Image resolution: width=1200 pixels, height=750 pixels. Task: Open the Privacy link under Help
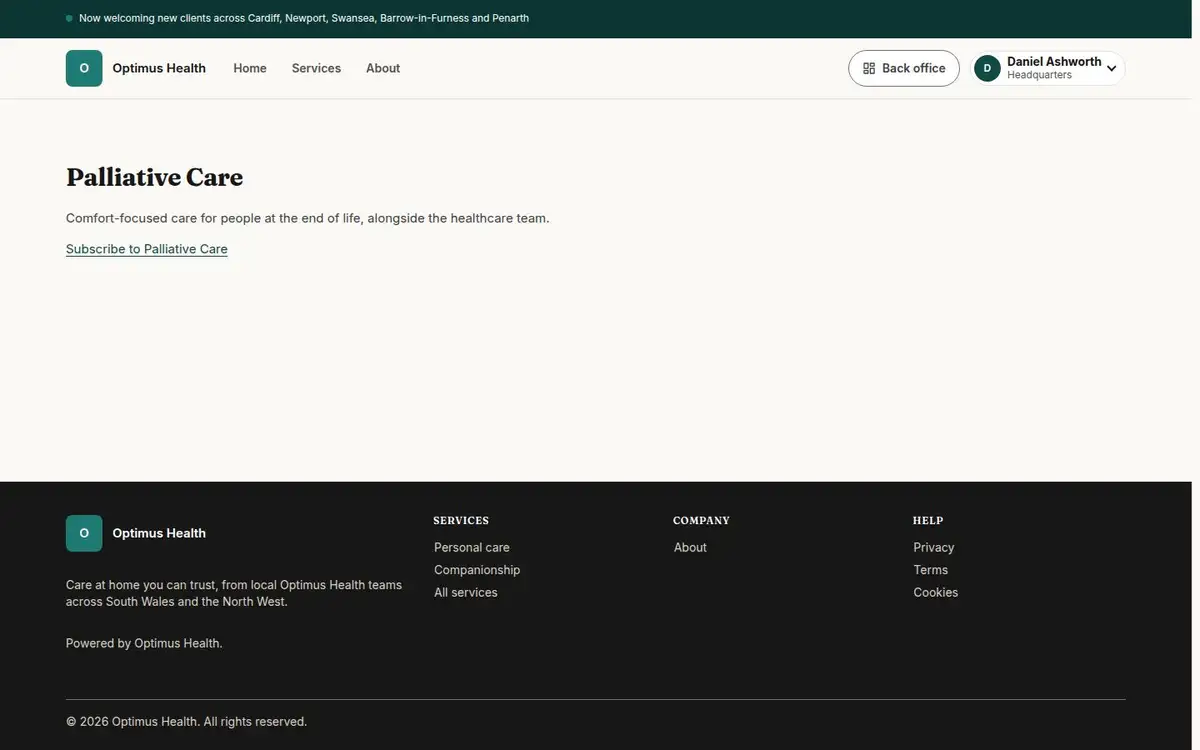click(934, 547)
